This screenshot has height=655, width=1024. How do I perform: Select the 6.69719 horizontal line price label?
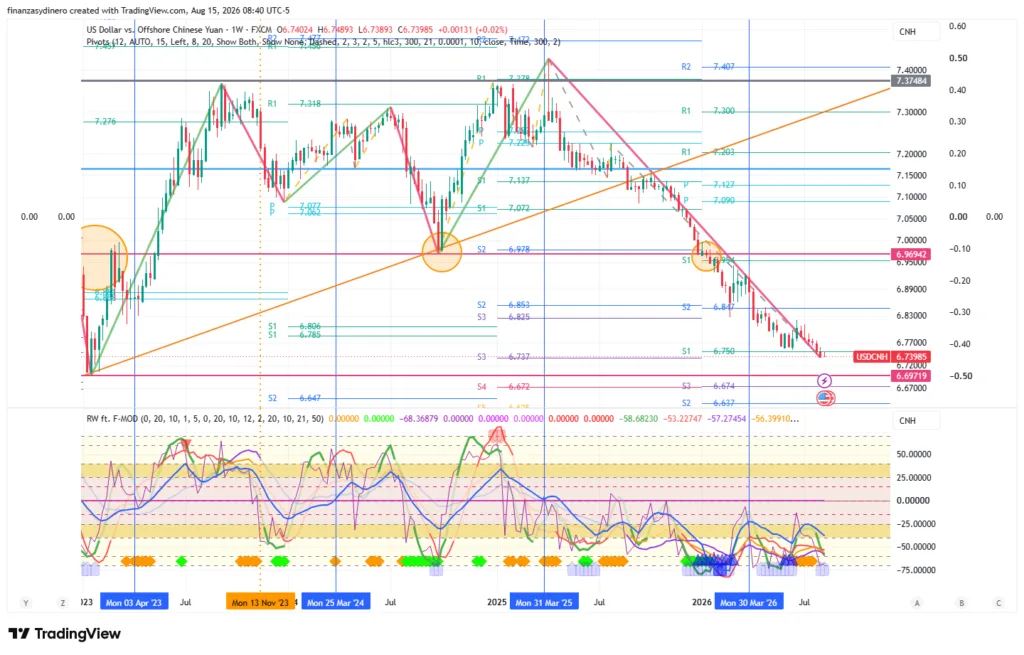911,376
